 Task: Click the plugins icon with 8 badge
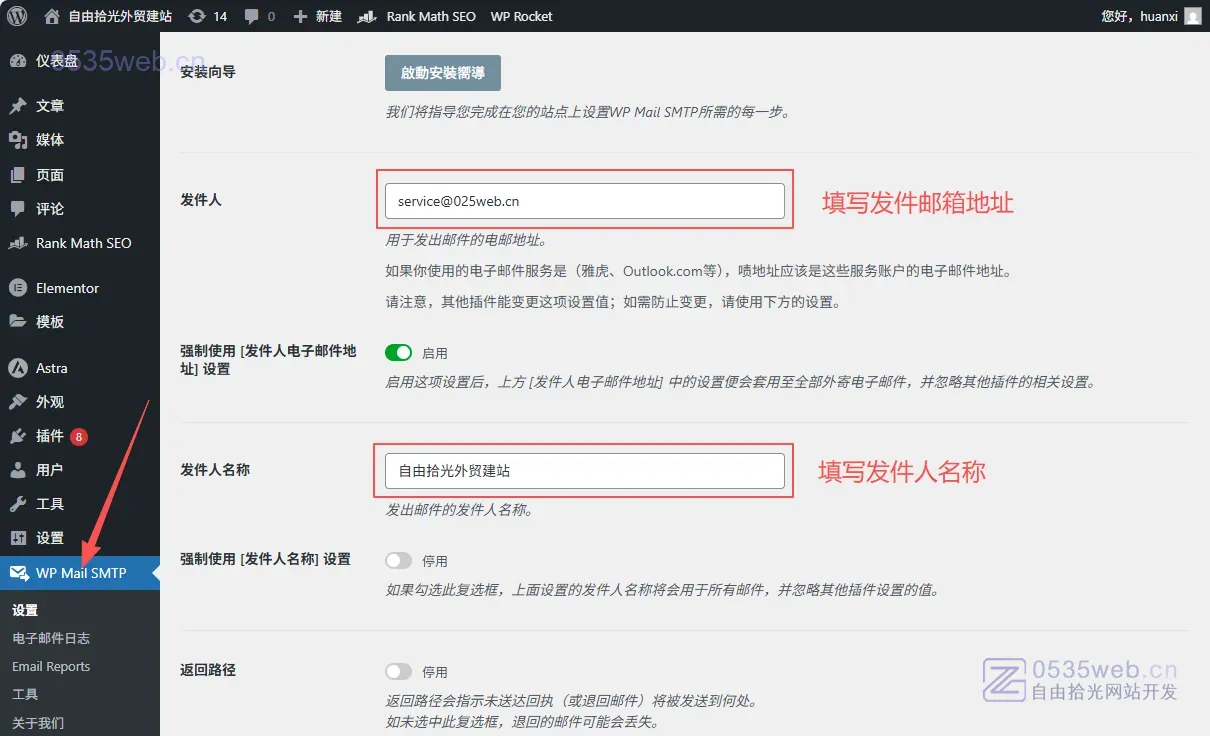tap(17, 436)
